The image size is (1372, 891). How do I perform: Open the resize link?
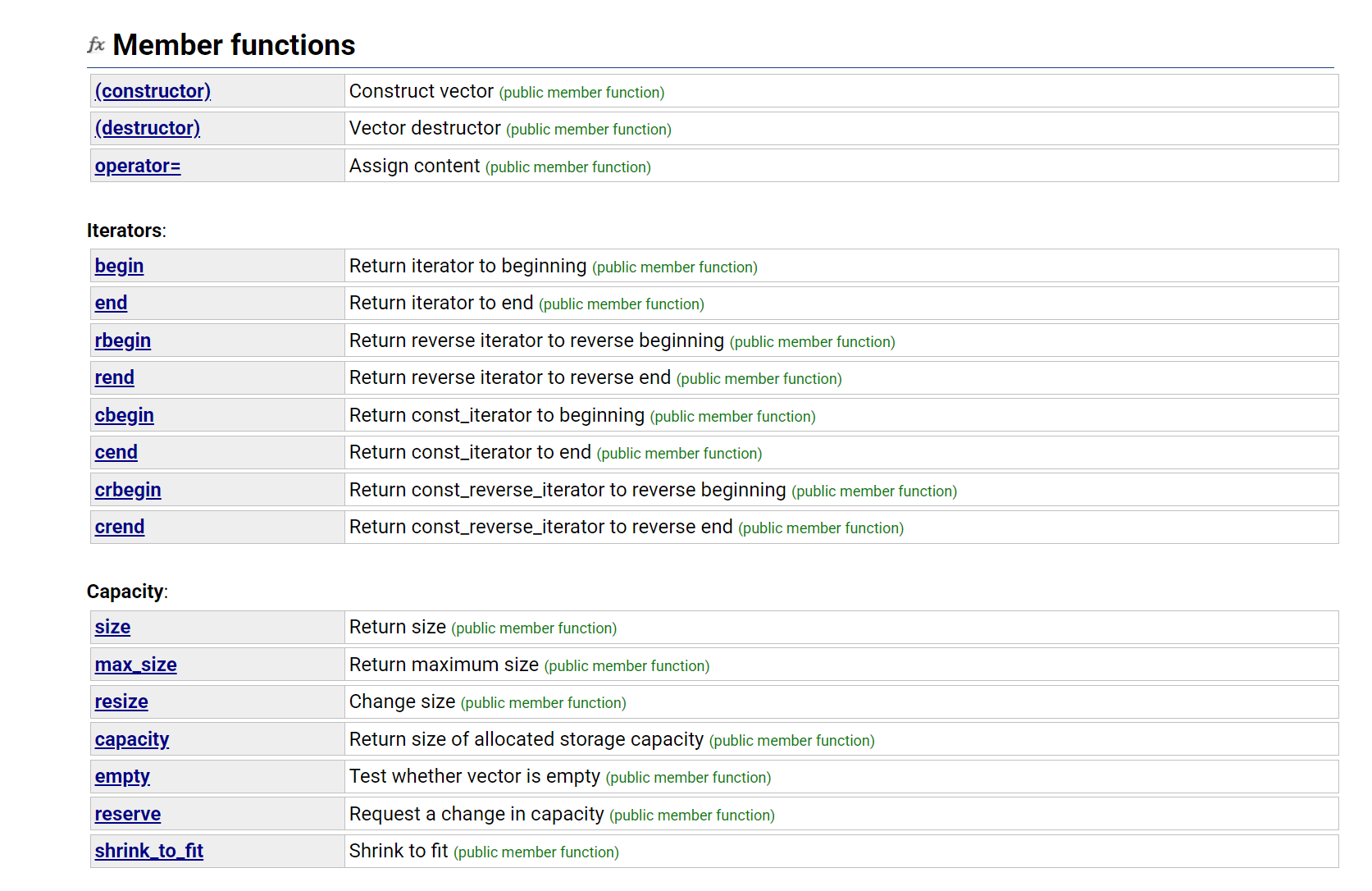121,701
